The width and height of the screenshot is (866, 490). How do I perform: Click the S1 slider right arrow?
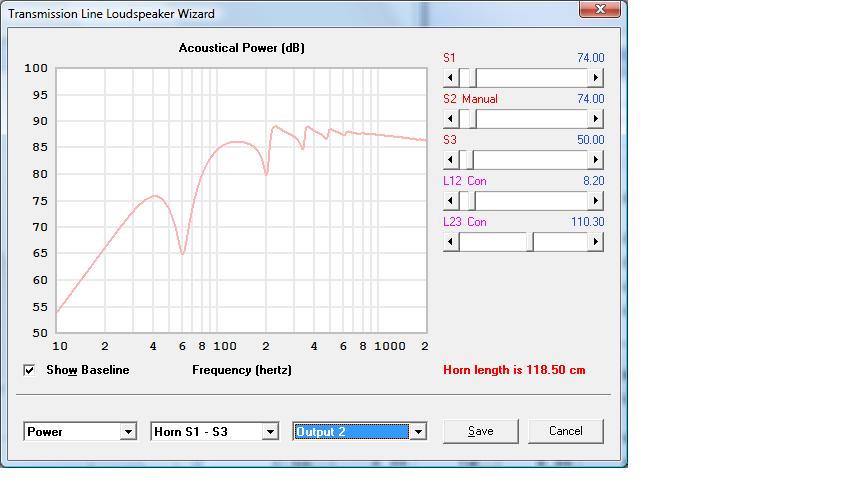[x=595, y=78]
